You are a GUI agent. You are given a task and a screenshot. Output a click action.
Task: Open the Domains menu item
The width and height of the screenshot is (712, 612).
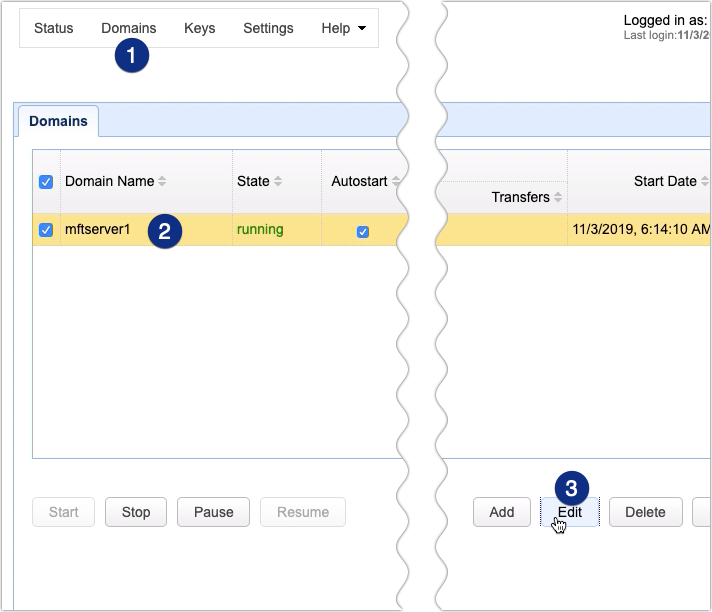128,28
